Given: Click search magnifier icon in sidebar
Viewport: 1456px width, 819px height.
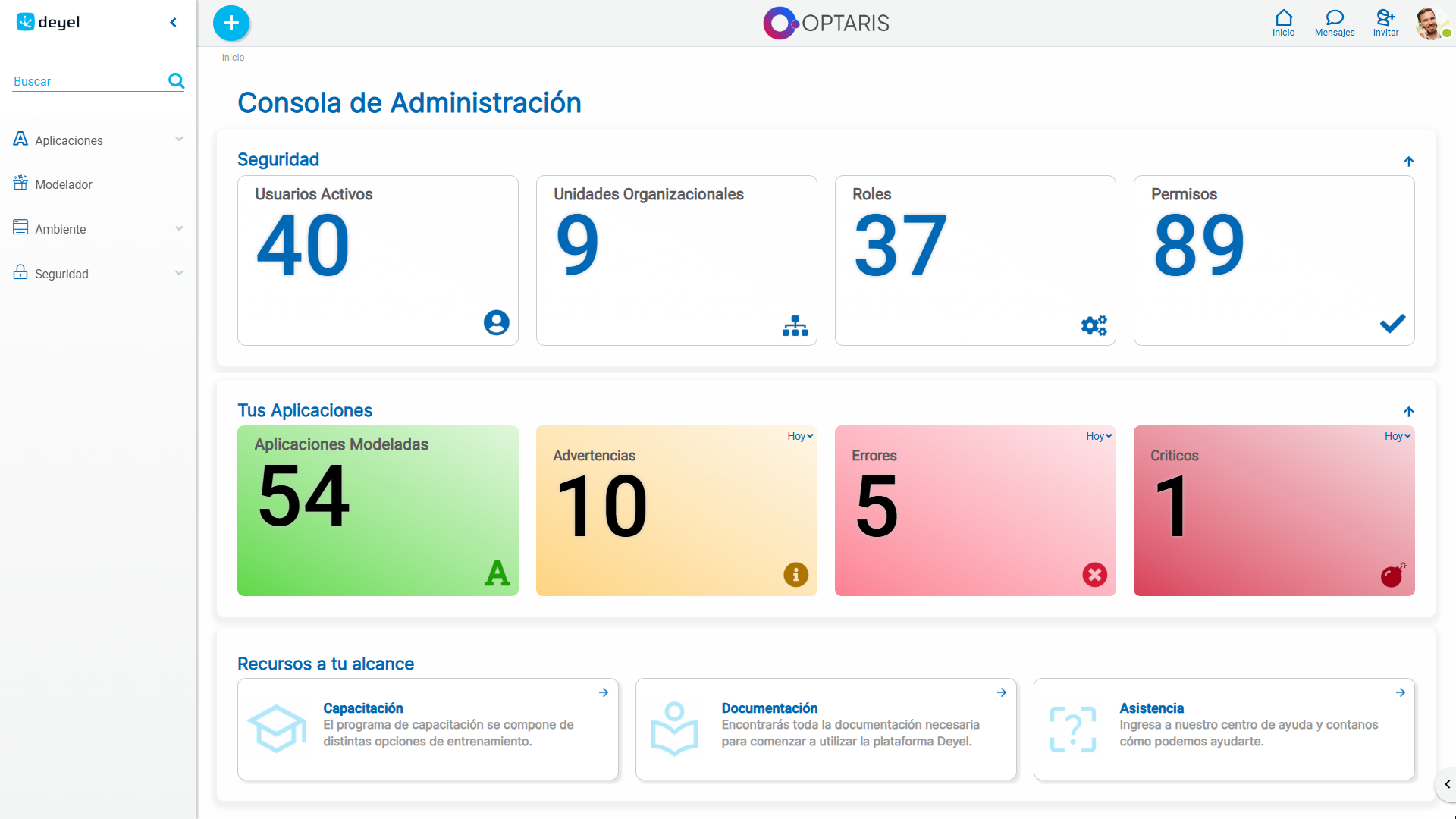Looking at the screenshot, I should pyautogui.click(x=176, y=80).
